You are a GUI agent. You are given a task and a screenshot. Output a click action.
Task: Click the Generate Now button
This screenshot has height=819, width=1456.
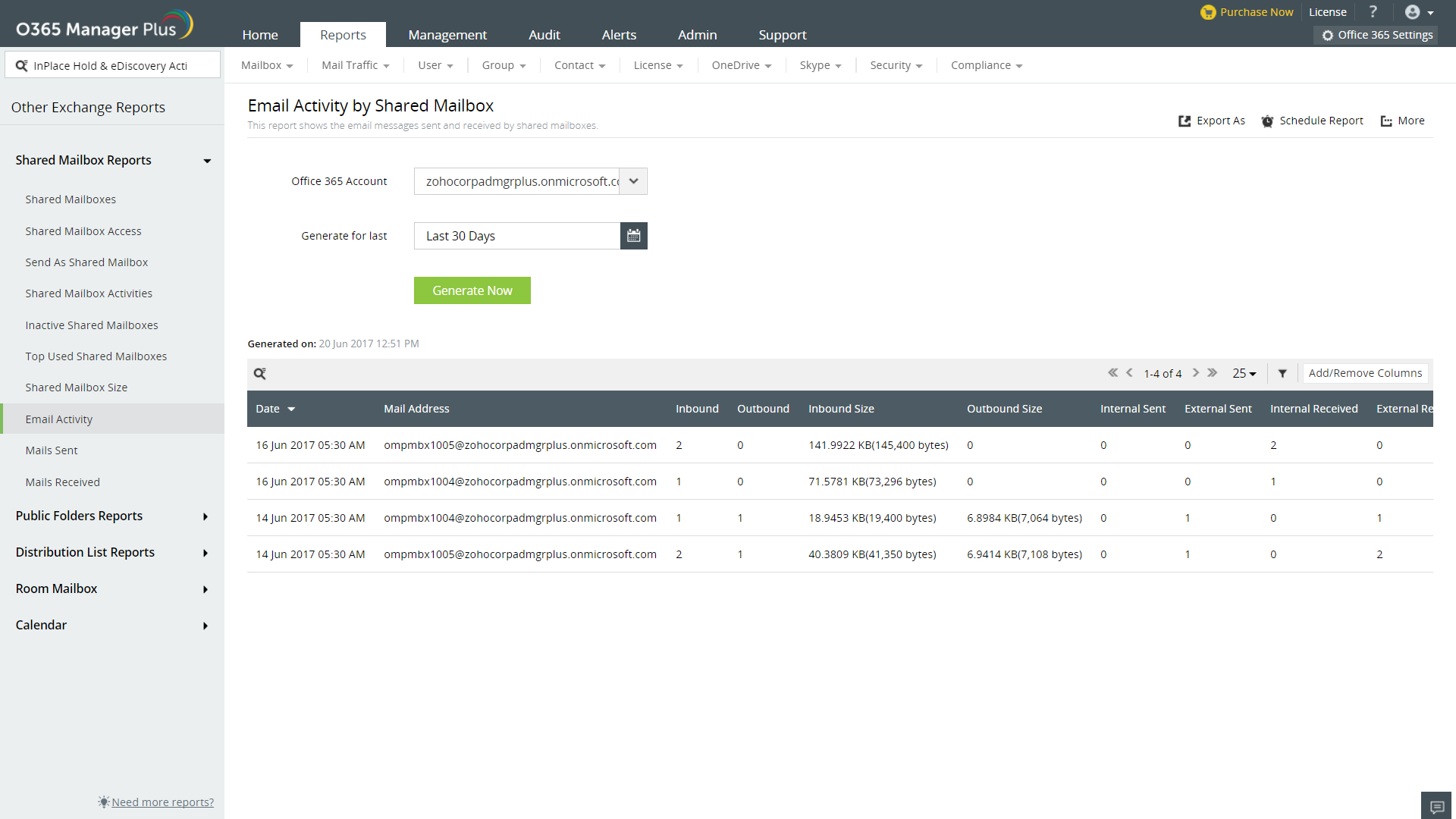point(472,290)
